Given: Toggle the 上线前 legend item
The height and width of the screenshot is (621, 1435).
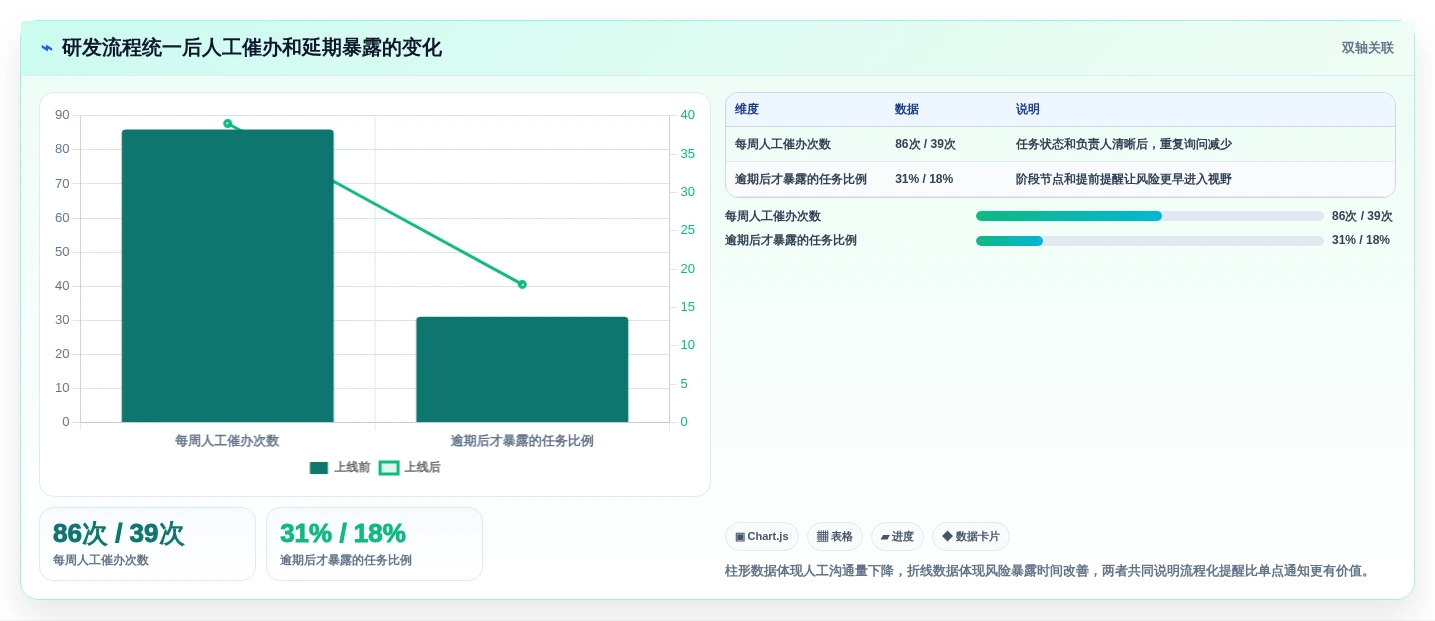Looking at the screenshot, I should [340, 468].
